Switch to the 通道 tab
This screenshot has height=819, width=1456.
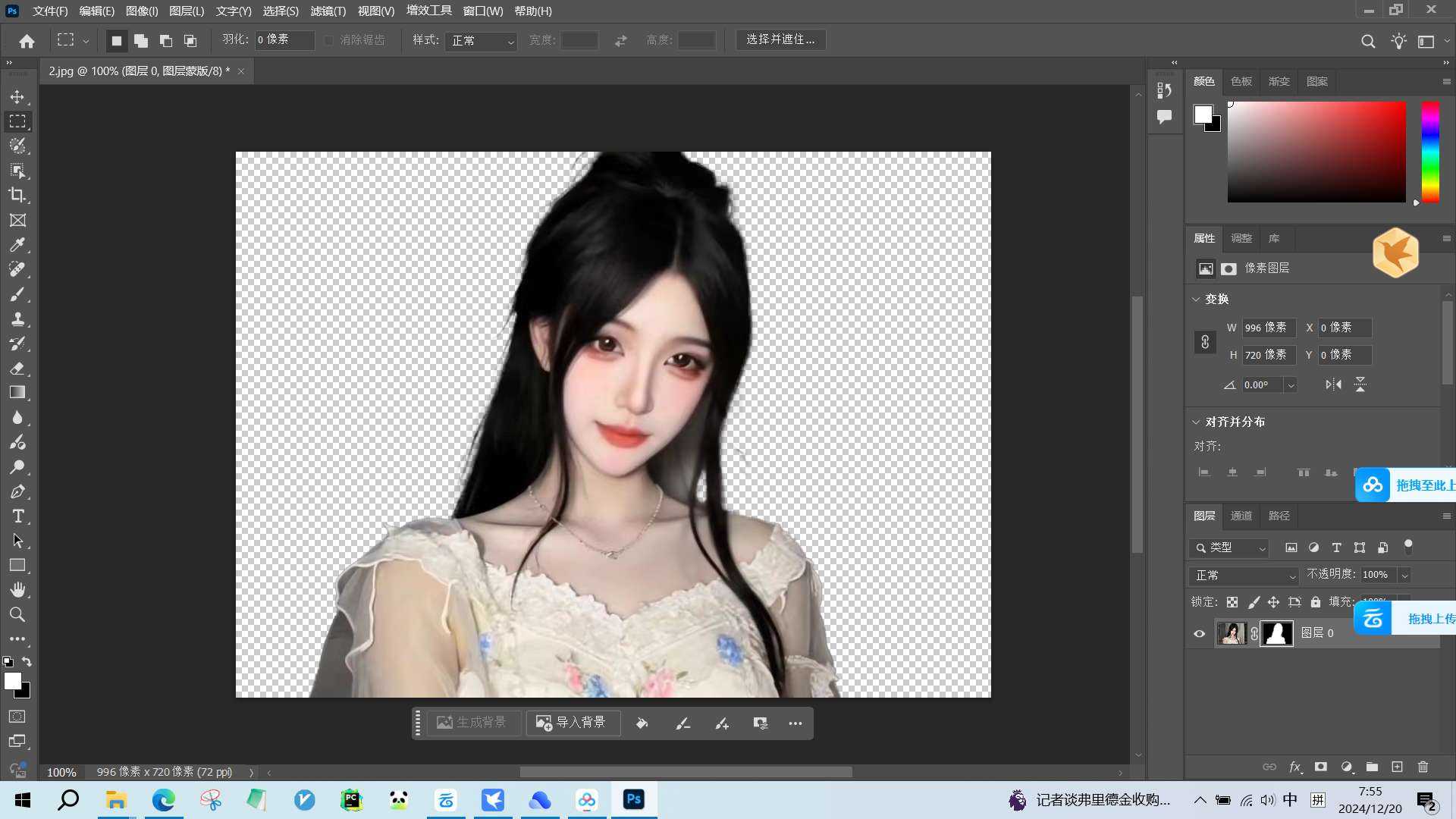tap(1241, 516)
